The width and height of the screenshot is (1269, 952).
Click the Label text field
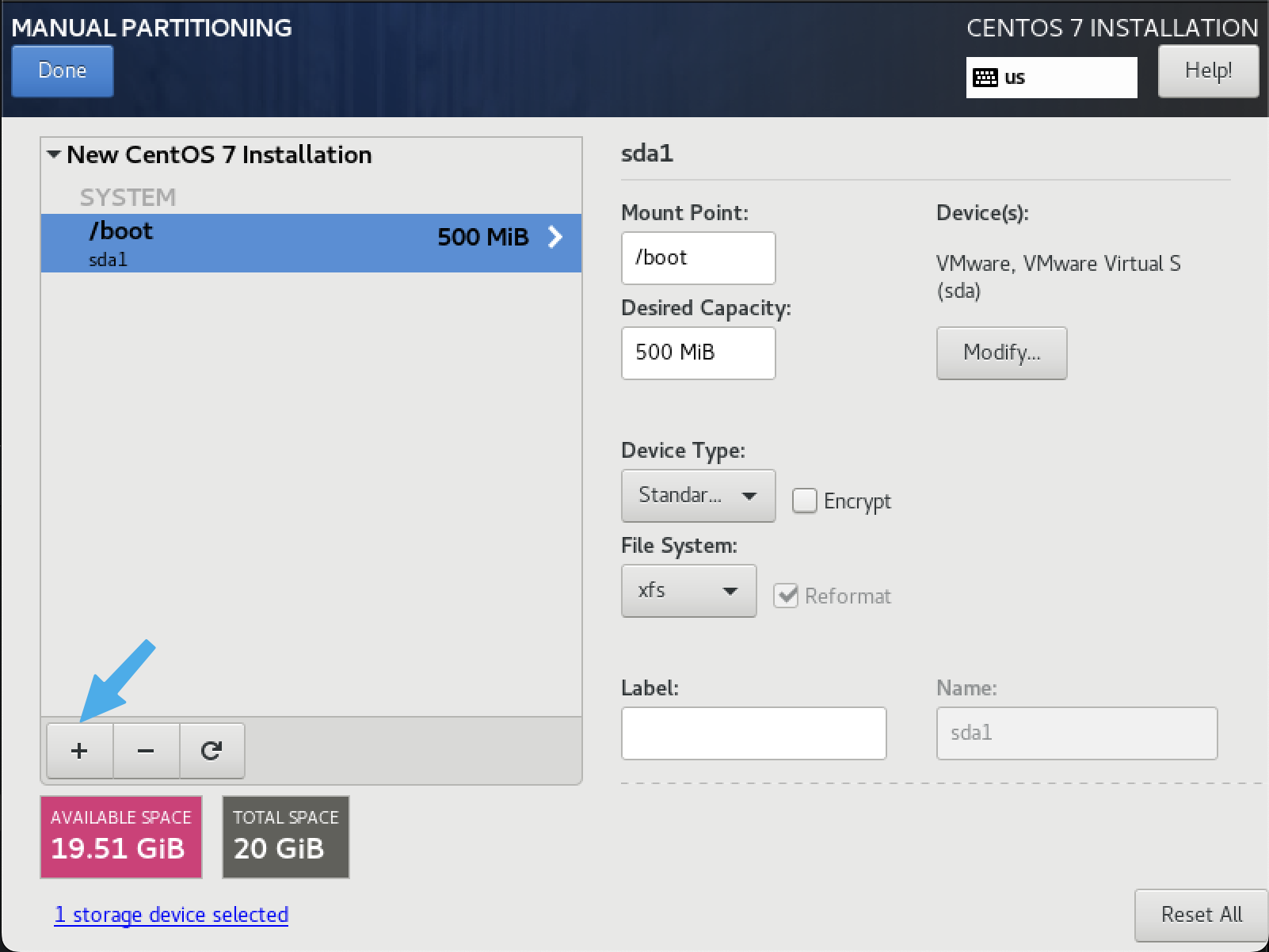point(753,733)
